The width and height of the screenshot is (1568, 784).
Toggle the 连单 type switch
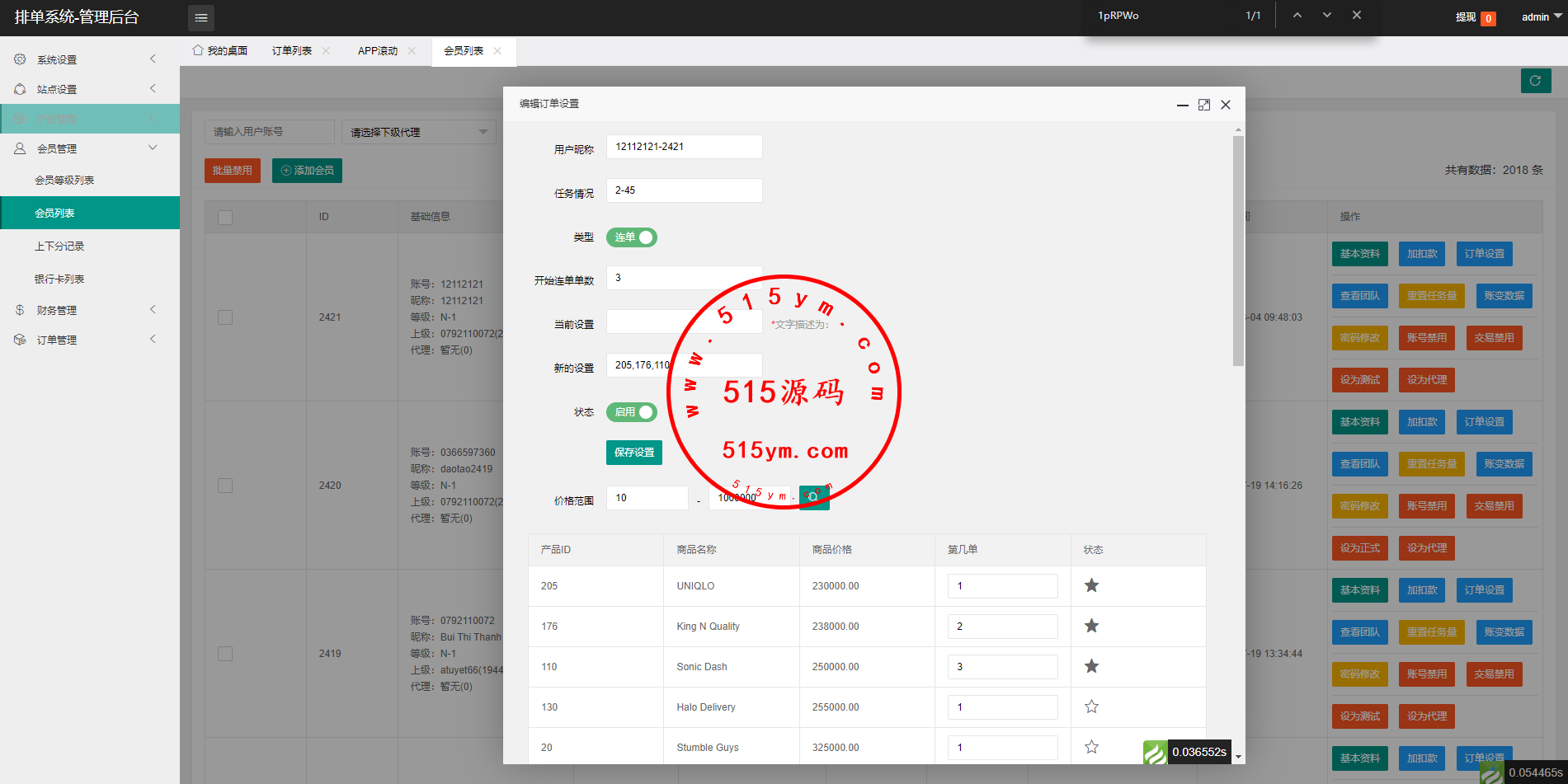(x=632, y=237)
